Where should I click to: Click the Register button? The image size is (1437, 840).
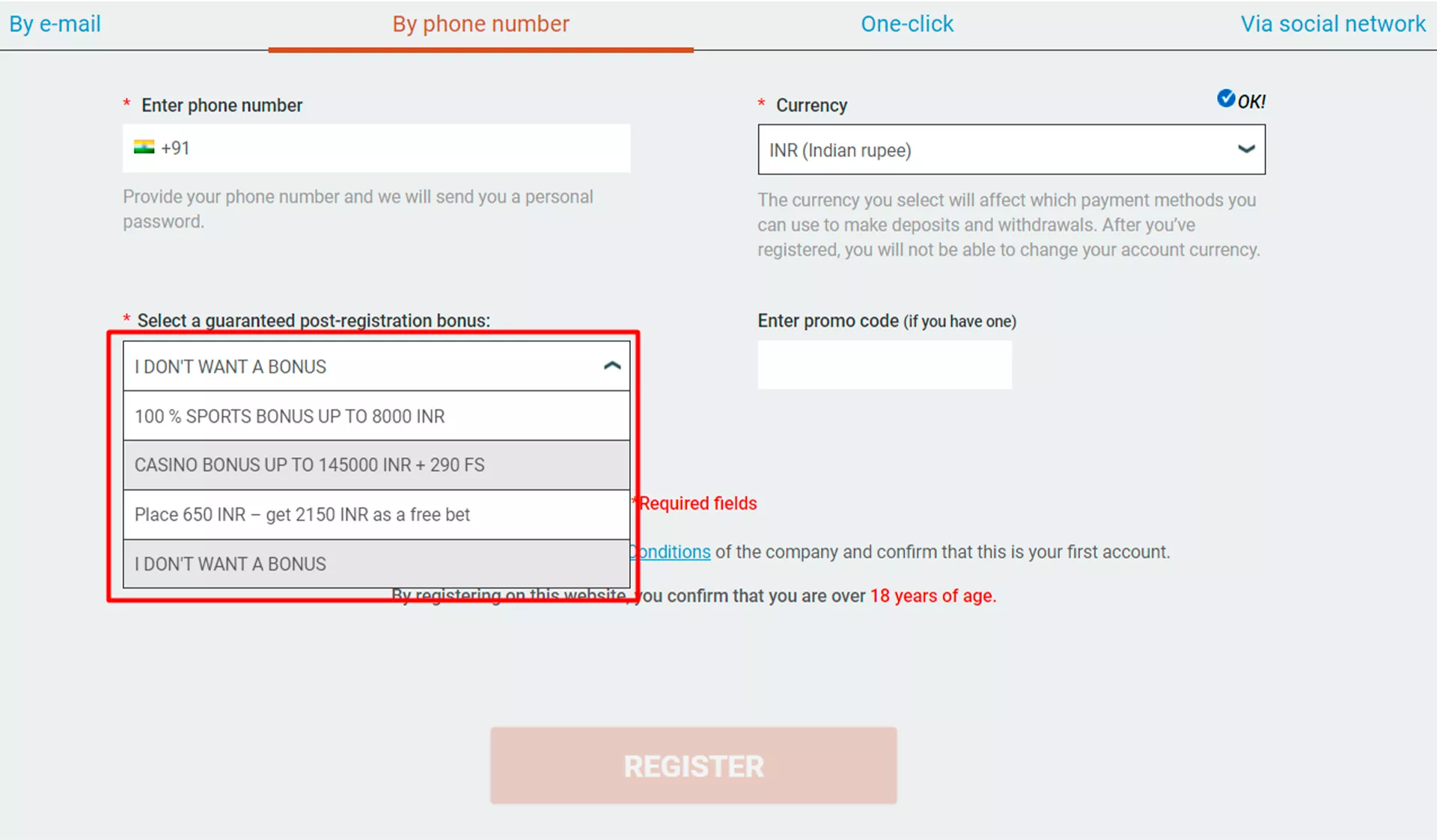point(694,766)
